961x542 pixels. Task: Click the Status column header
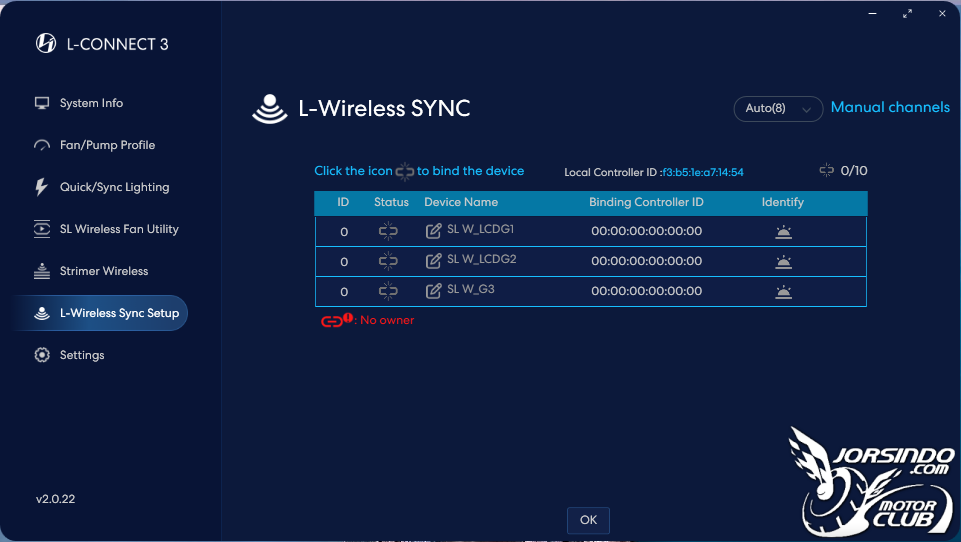click(391, 202)
